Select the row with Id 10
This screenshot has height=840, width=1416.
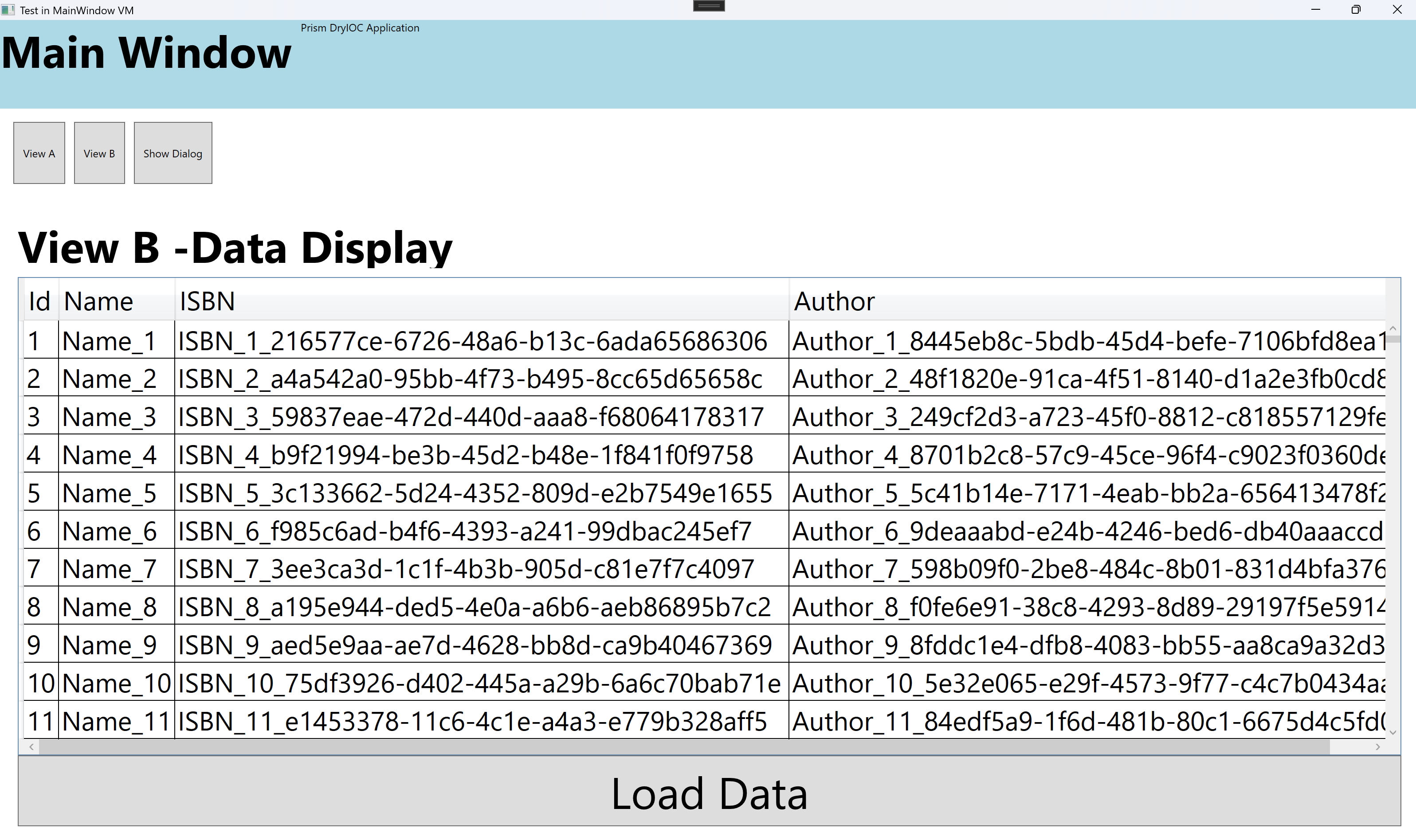pyautogui.click(x=40, y=683)
